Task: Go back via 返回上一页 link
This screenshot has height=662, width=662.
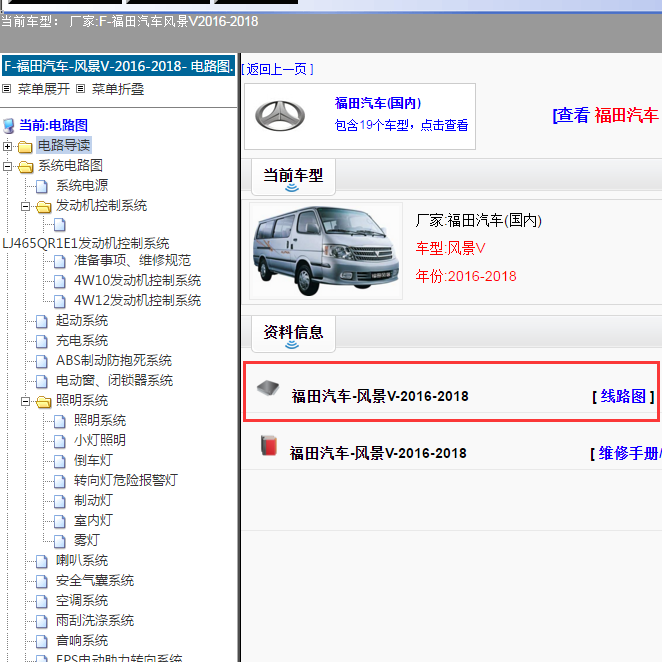Action: pyautogui.click(x=277, y=69)
